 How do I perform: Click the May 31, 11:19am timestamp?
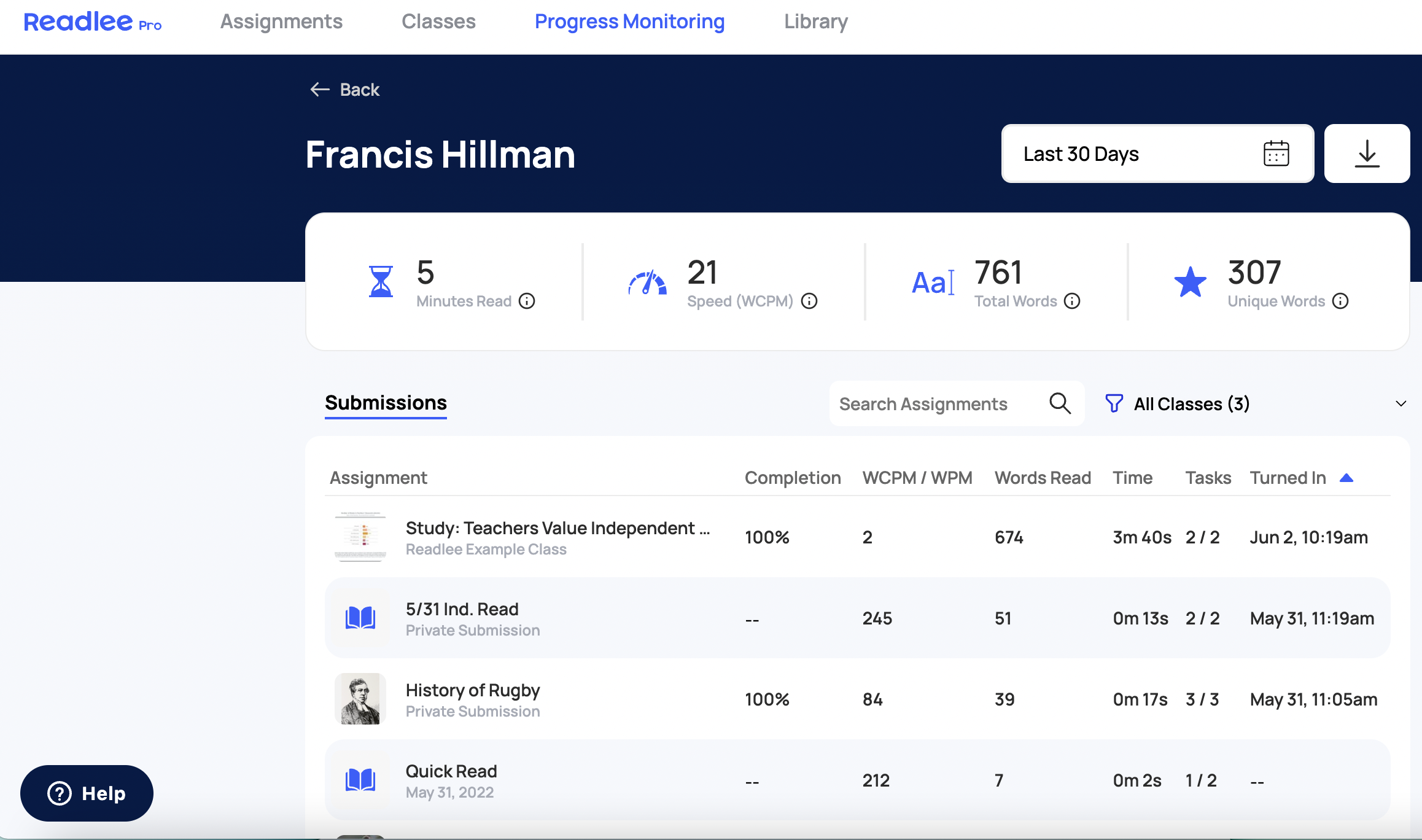[1312, 618]
